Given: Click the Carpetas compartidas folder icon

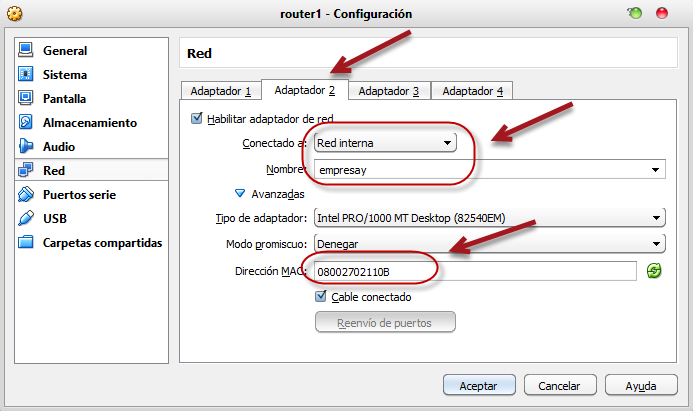Looking at the screenshot, I should [26, 243].
